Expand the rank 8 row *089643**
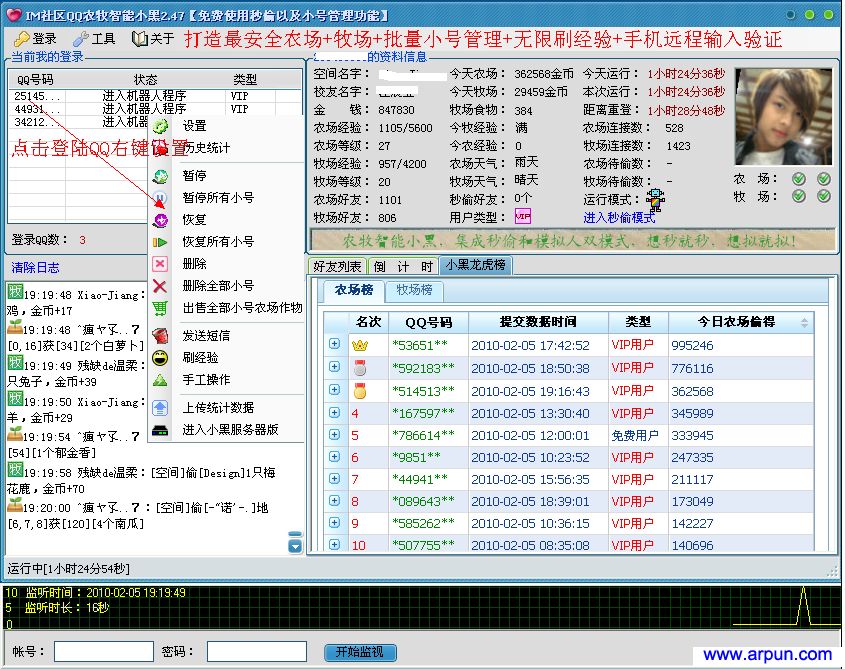 (334, 500)
